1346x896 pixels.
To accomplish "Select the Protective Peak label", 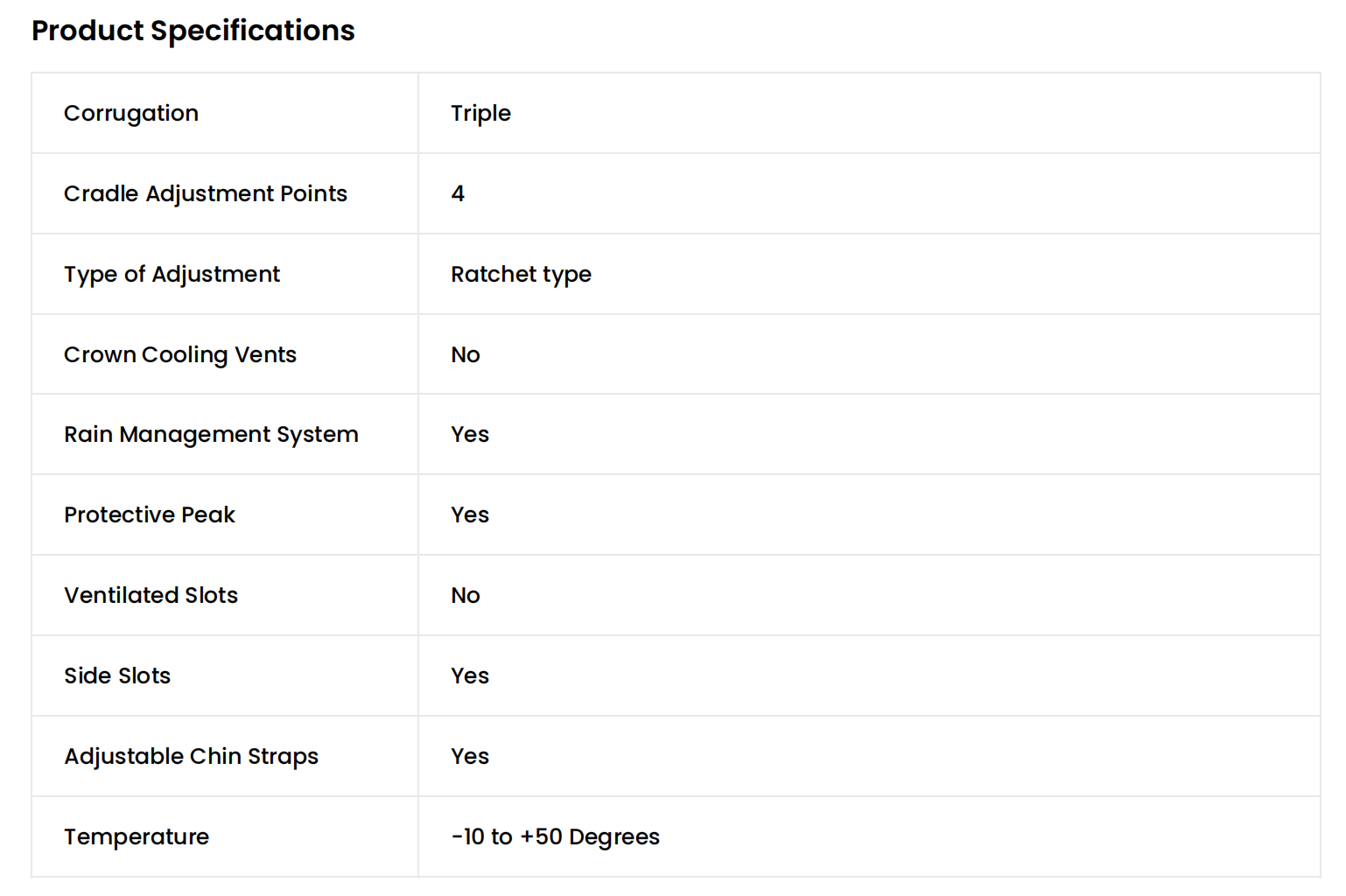I will pyautogui.click(x=149, y=514).
